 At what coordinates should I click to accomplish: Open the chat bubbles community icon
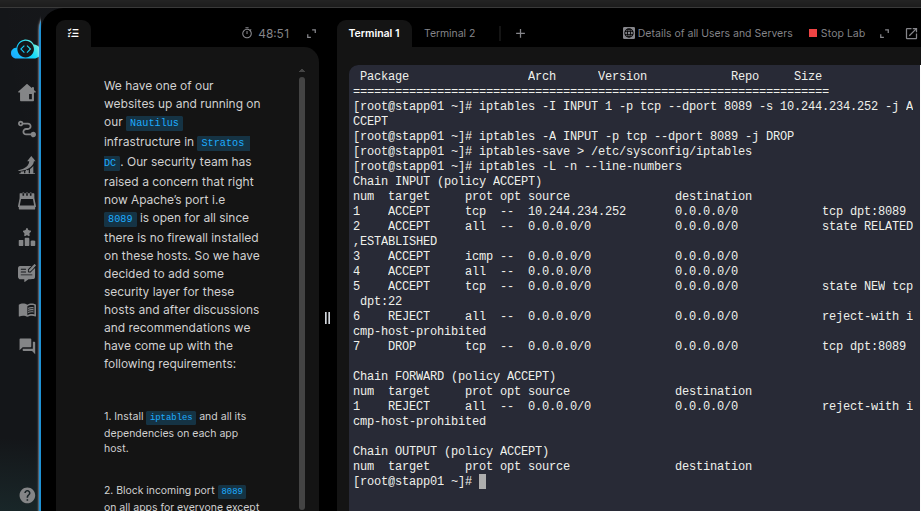pyautogui.click(x=27, y=345)
